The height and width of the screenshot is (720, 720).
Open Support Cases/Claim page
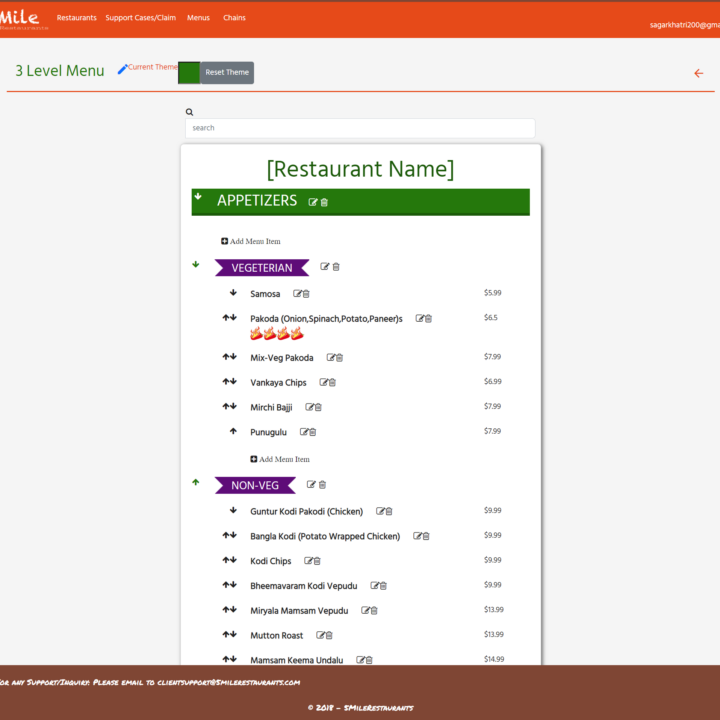click(x=141, y=17)
